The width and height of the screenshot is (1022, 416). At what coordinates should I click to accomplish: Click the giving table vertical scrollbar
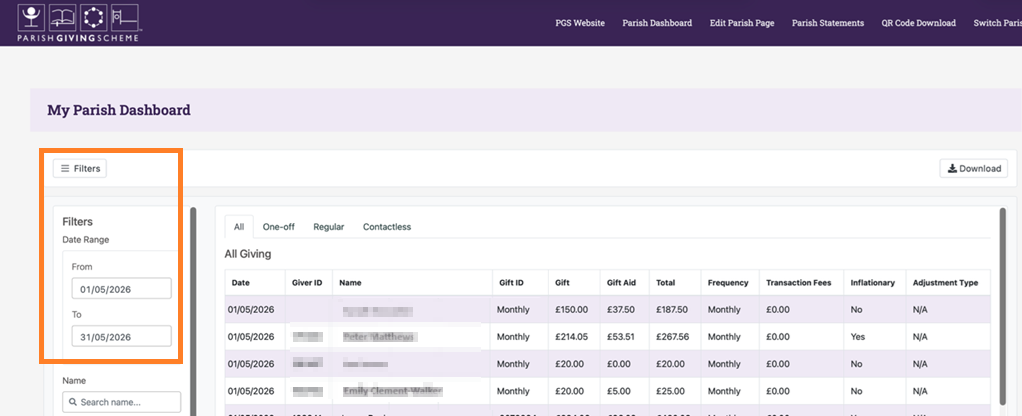point(1003,306)
